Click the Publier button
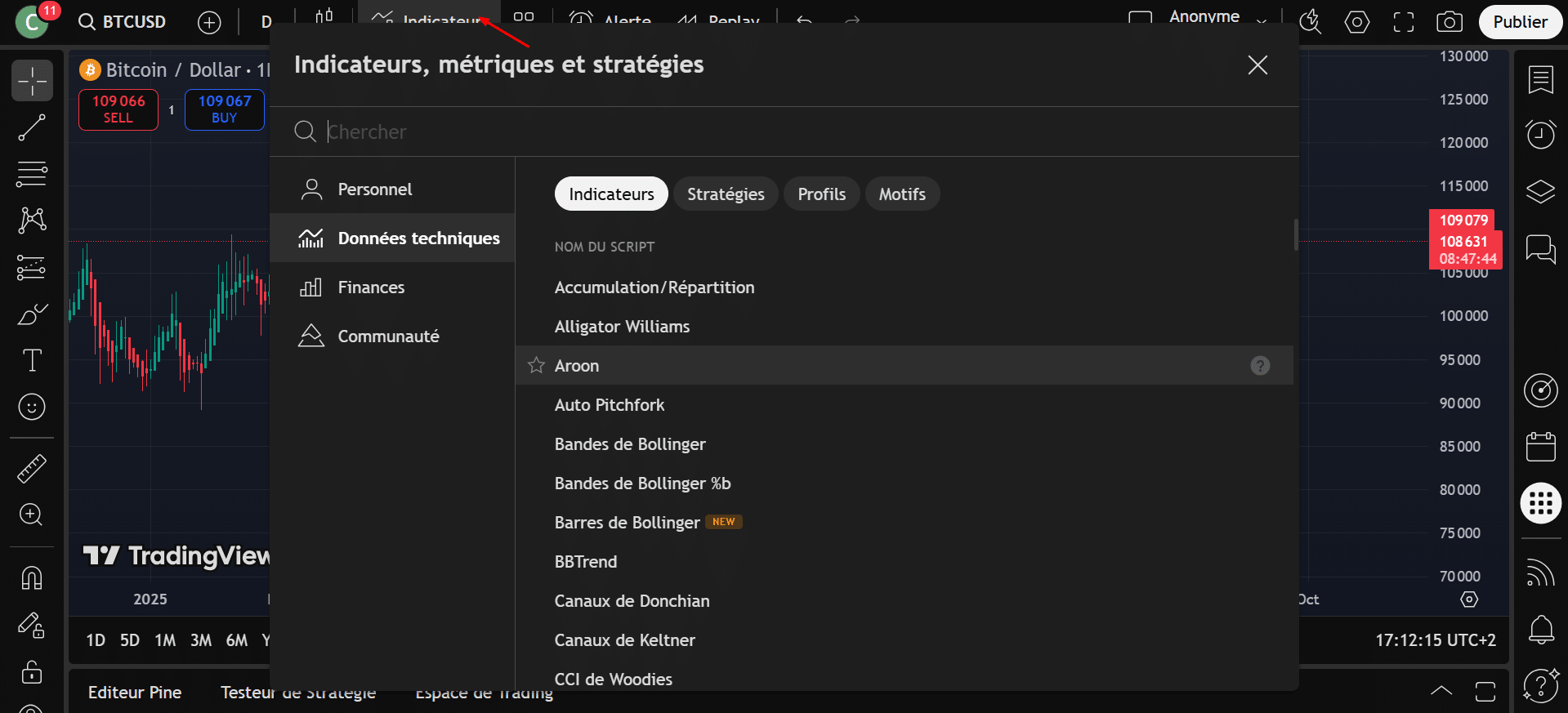This screenshot has width=1568, height=713. click(x=1520, y=22)
